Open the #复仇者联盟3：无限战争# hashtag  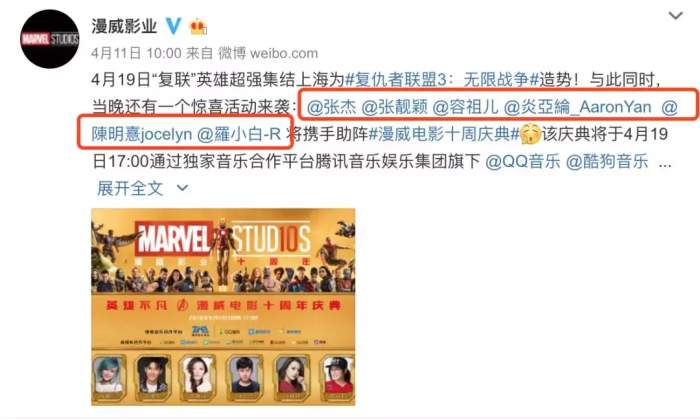click(442, 80)
